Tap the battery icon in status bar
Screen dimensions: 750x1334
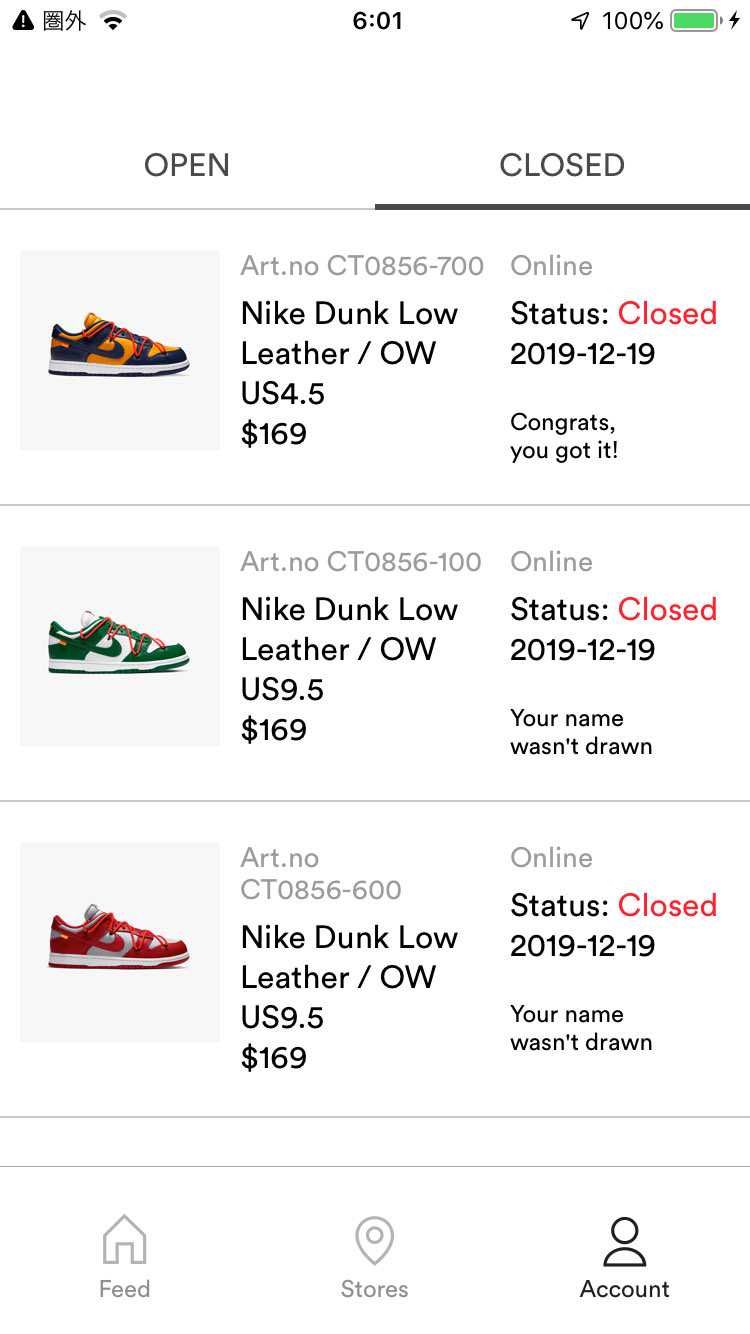coord(697,20)
